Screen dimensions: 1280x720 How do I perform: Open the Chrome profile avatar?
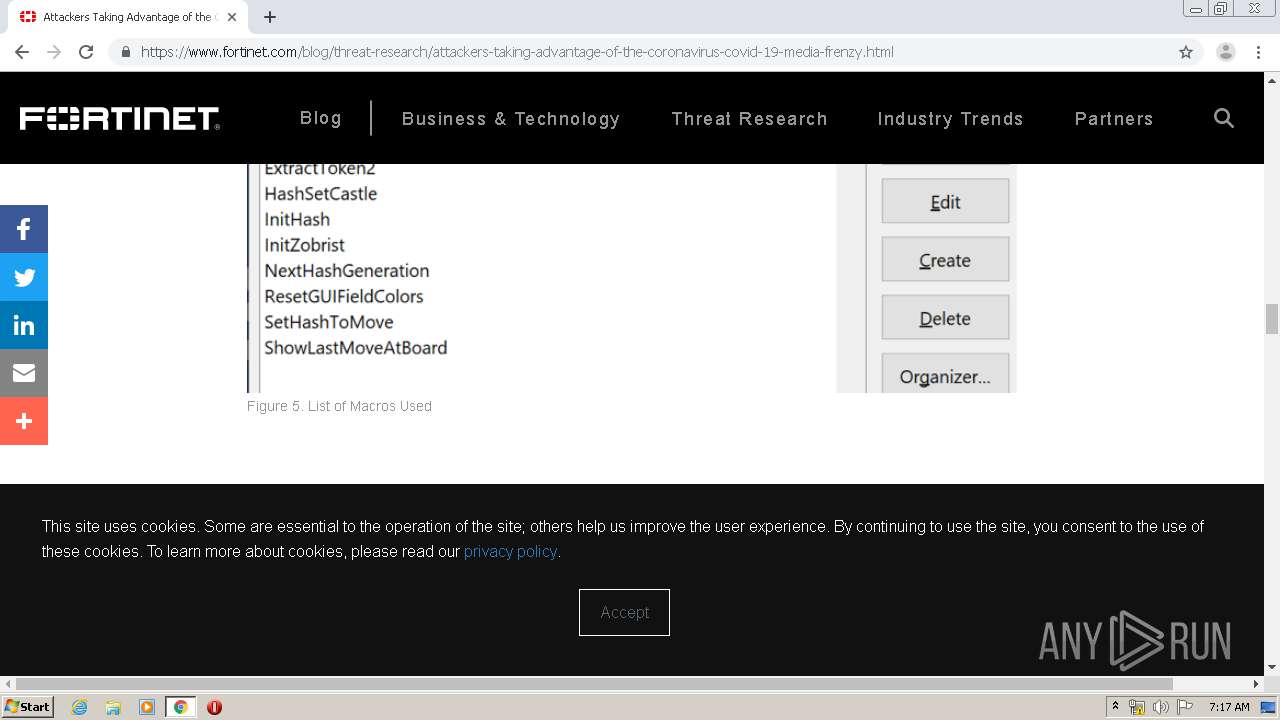[x=1226, y=52]
